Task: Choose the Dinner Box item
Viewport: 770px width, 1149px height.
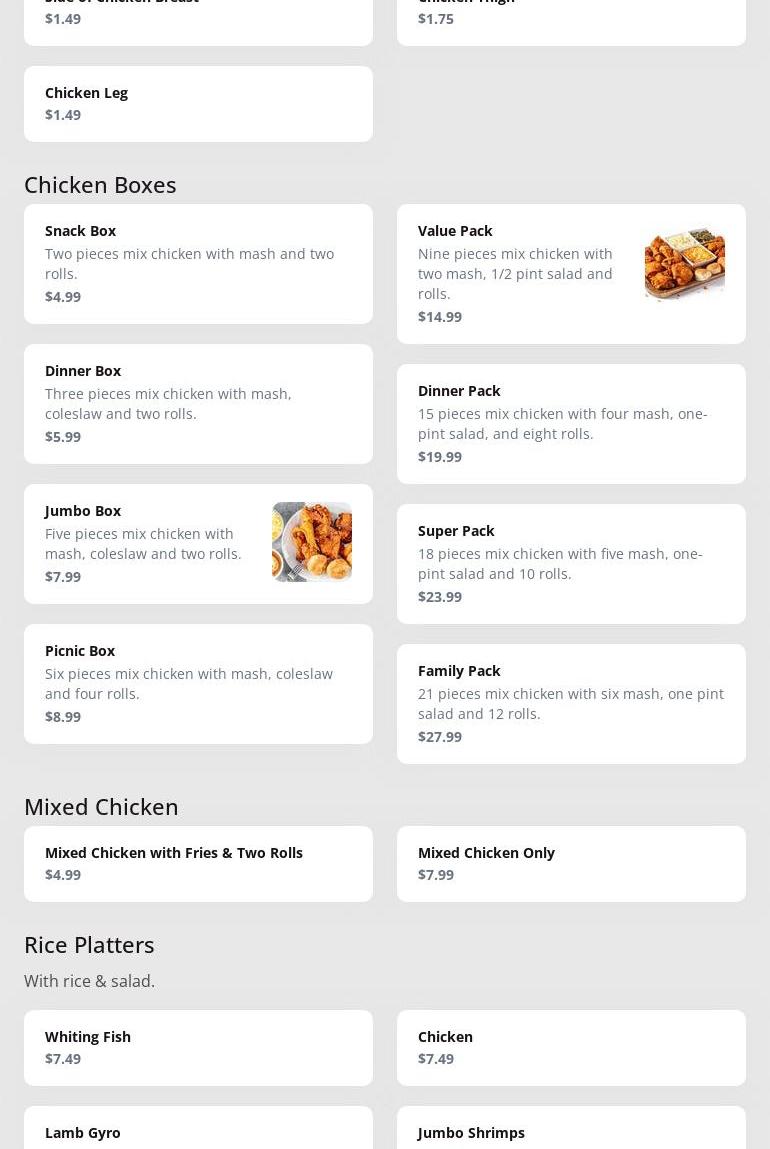Action: coord(198,404)
